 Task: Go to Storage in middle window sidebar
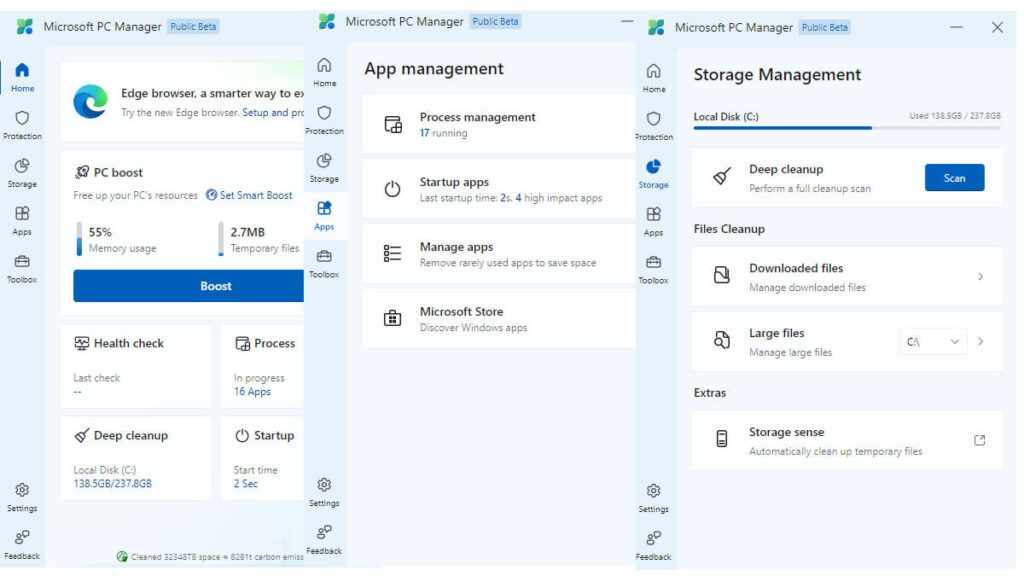[x=325, y=168]
